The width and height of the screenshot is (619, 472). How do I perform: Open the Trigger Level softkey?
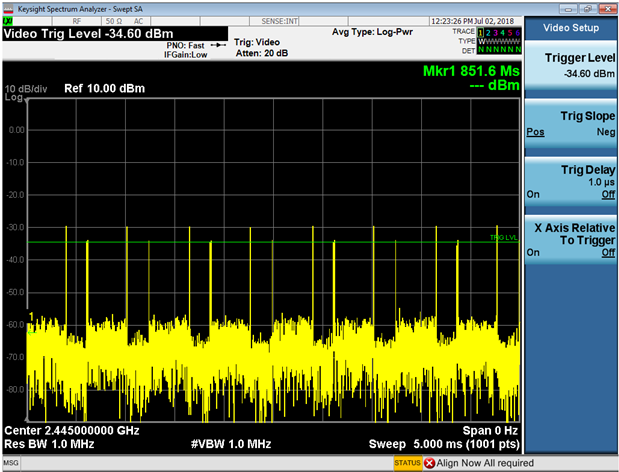pyautogui.click(x=571, y=66)
